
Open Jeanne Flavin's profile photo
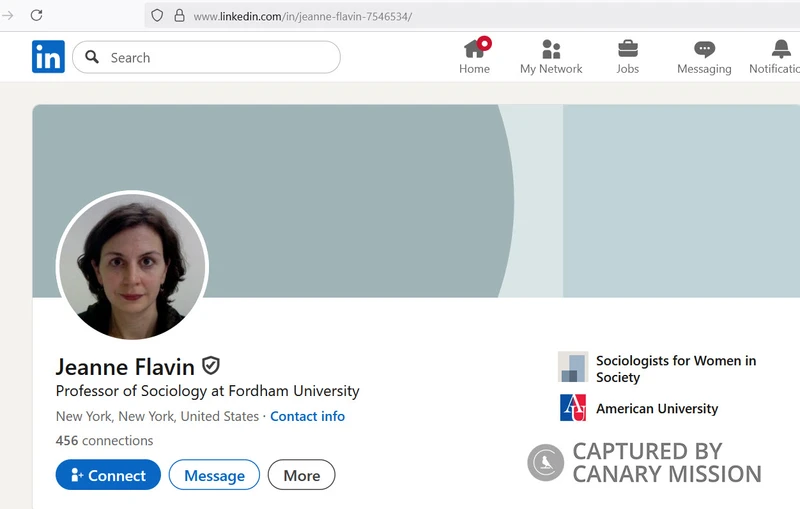point(132,266)
